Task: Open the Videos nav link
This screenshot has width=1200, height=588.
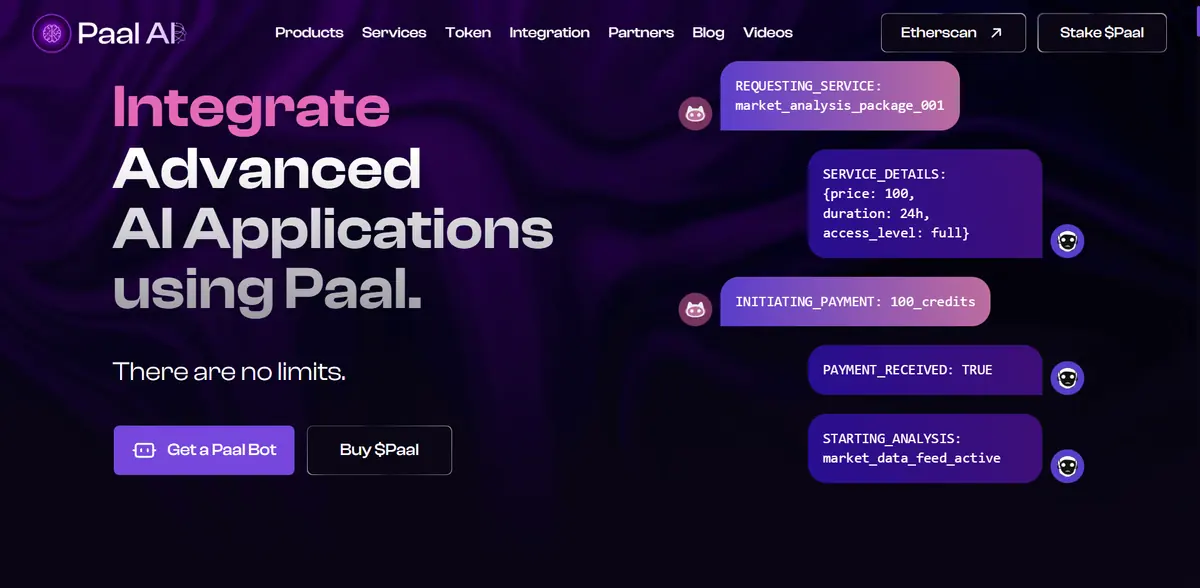Action: (x=768, y=33)
